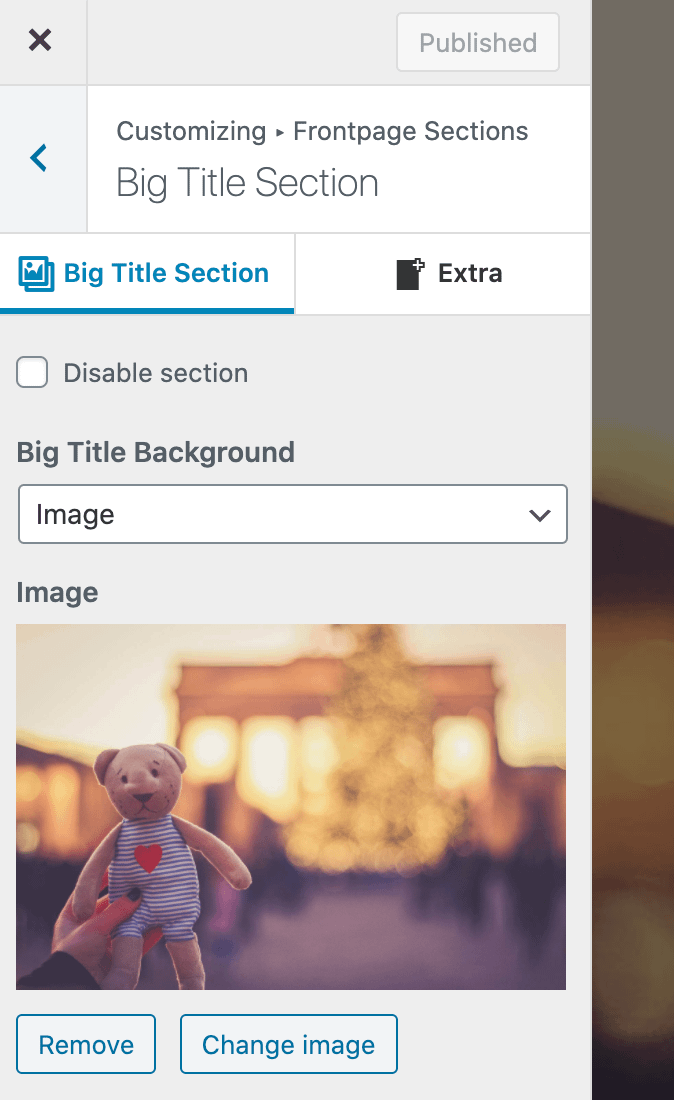Screen dimensions: 674x1100
Task: Select the teddy bear image thumbnail
Action: click(x=291, y=806)
